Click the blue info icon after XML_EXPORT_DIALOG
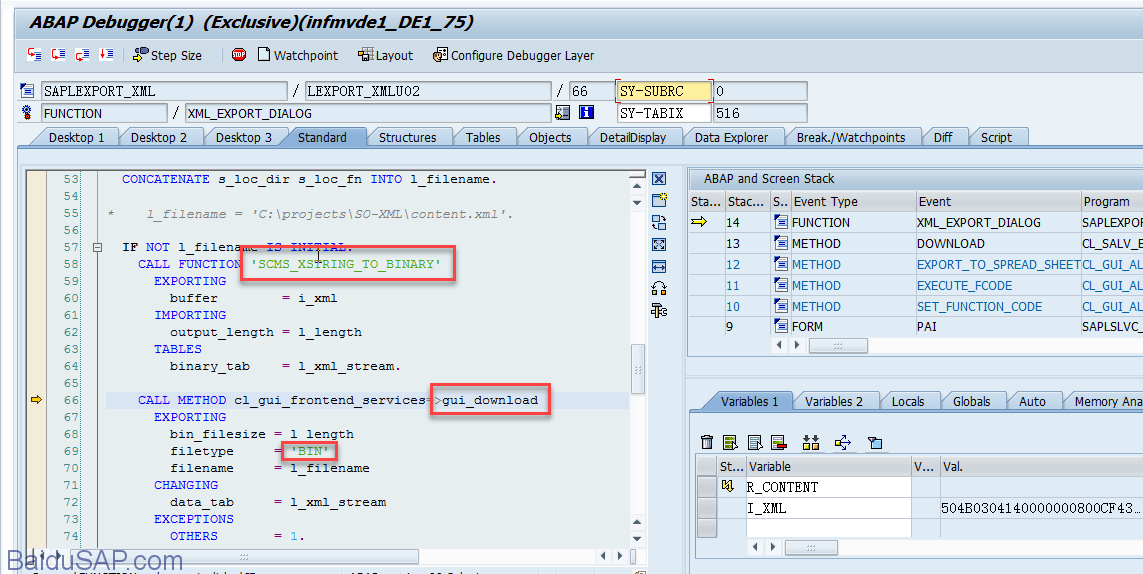The height and width of the screenshot is (574, 1143). click(586, 112)
